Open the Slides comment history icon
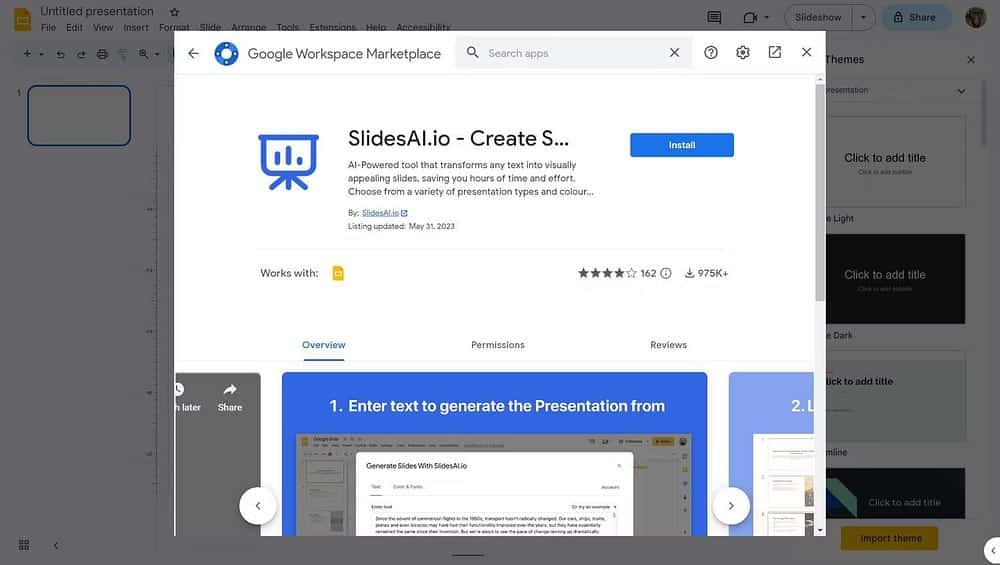 pyautogui.click(x=714, y=17)
